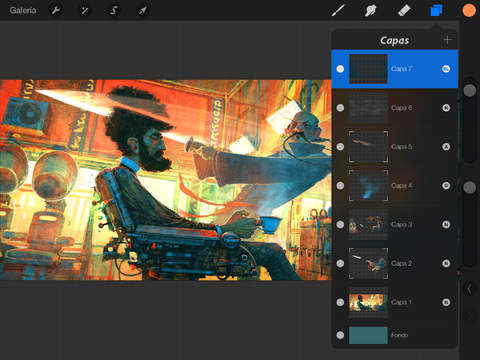
Task: Click the Capa 5 layer name
Action: coord(402,147)
